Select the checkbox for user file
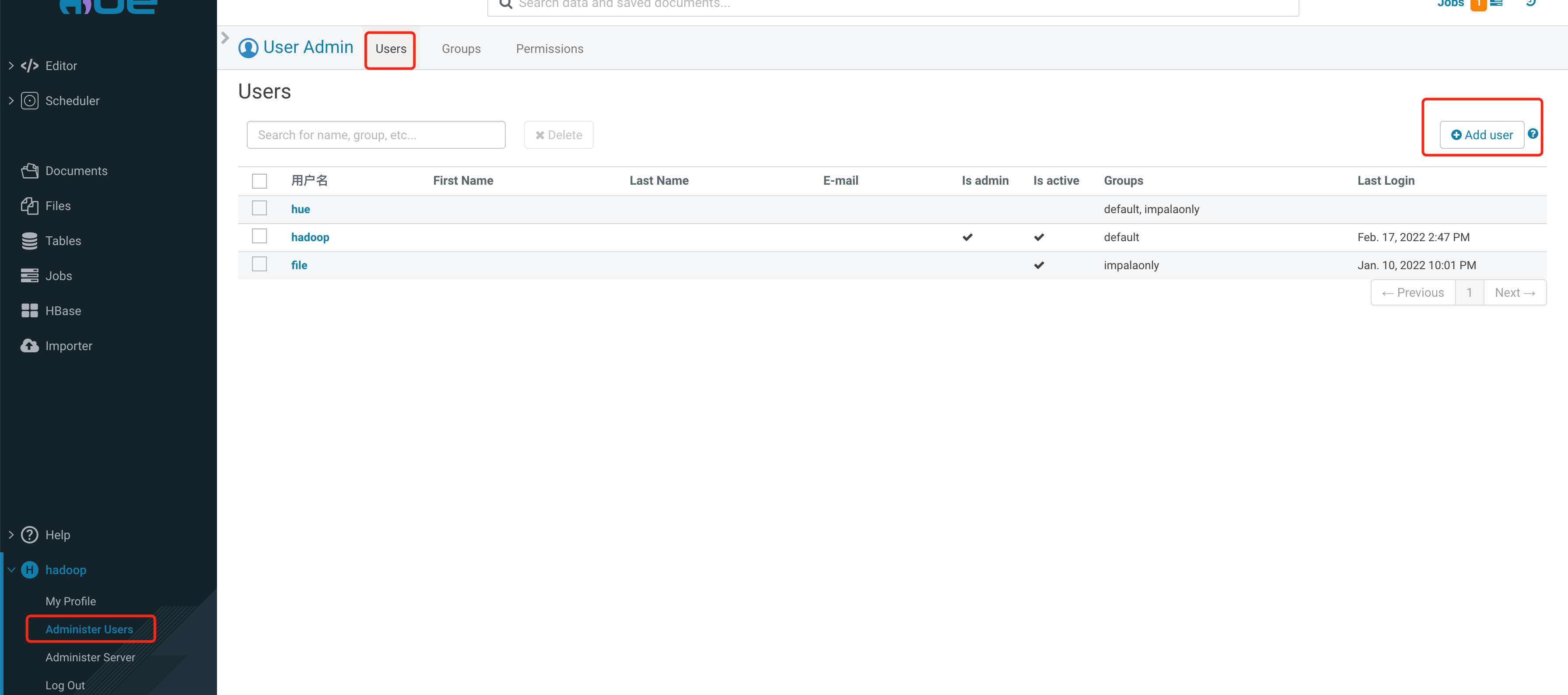The width and height of the screenshot is (1568, 695). (x=259, y=264)
